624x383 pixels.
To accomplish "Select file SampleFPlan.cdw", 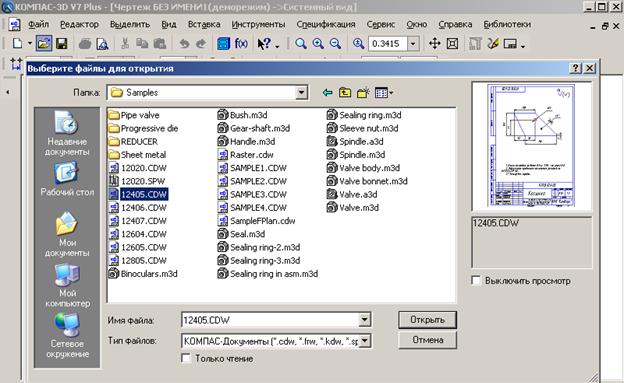I will pyautogui.click(x=257, y=221).
